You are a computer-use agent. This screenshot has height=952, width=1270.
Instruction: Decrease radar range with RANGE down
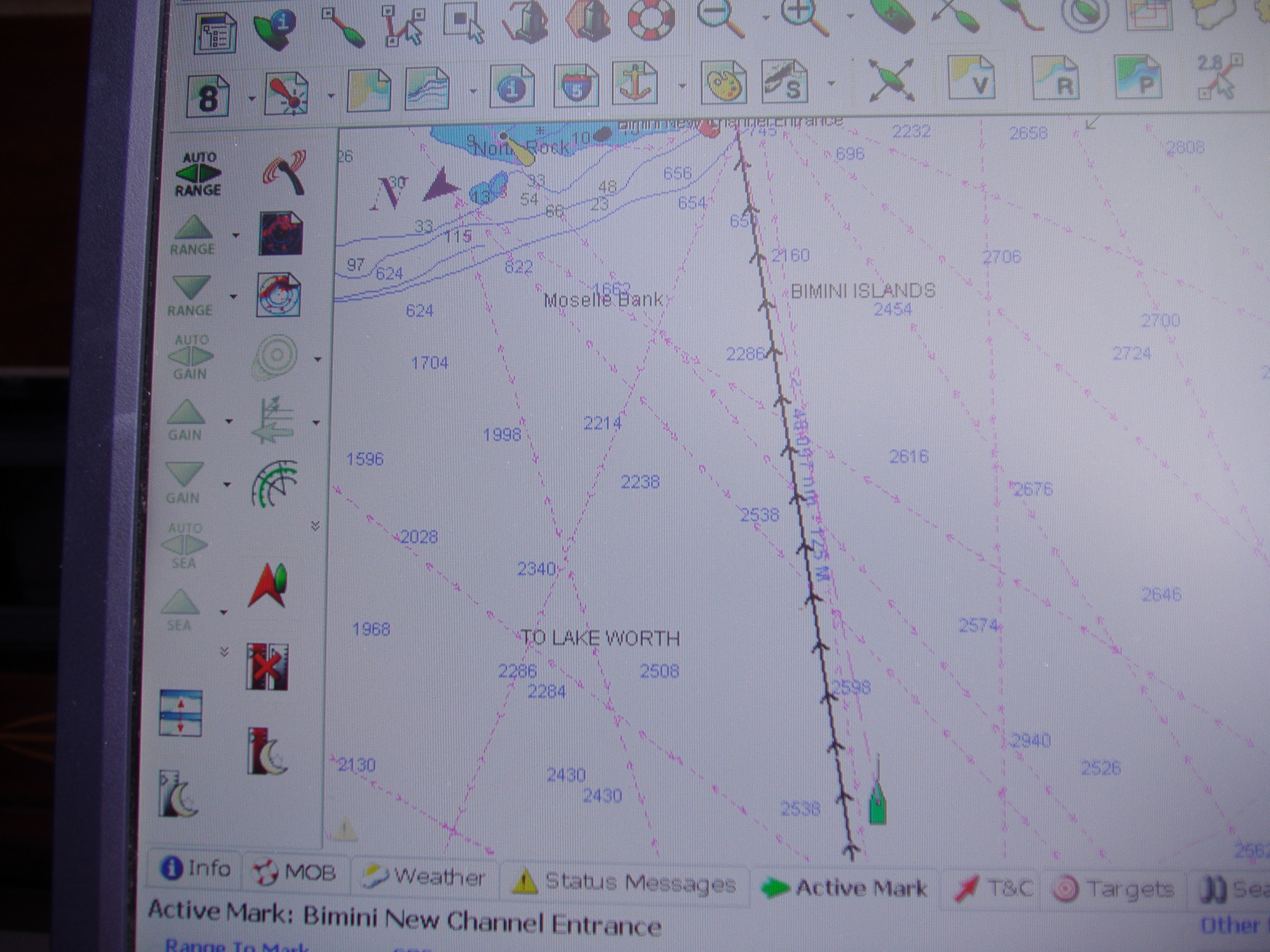click(x=190, y=296)
